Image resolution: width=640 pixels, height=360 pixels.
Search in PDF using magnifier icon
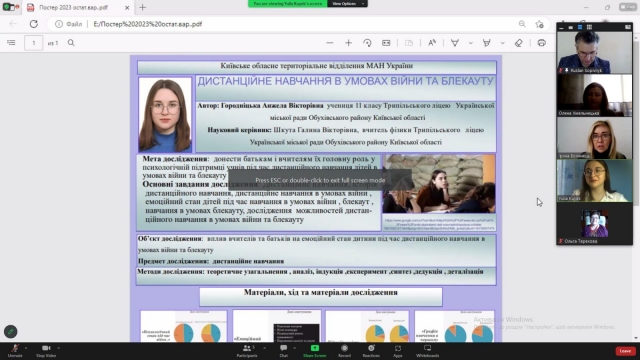click(x=71, y=43)
